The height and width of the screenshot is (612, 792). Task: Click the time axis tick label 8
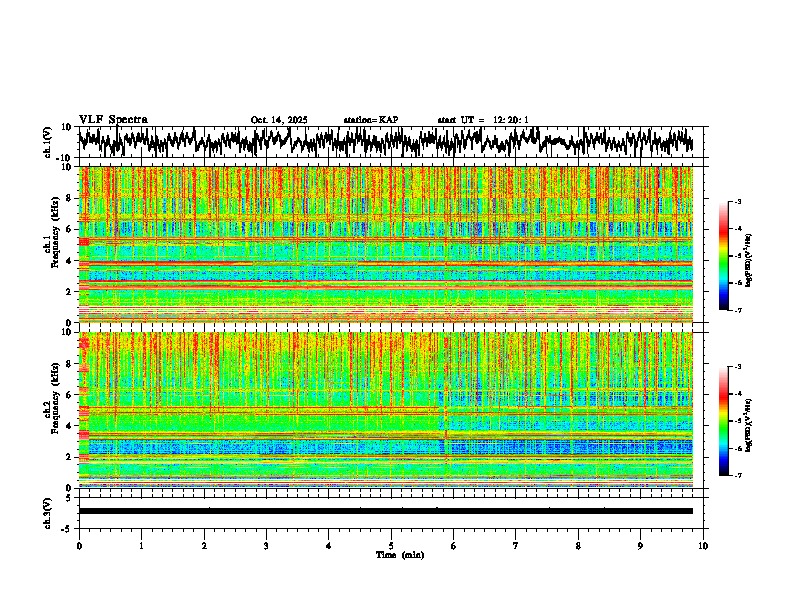(578, 546)
